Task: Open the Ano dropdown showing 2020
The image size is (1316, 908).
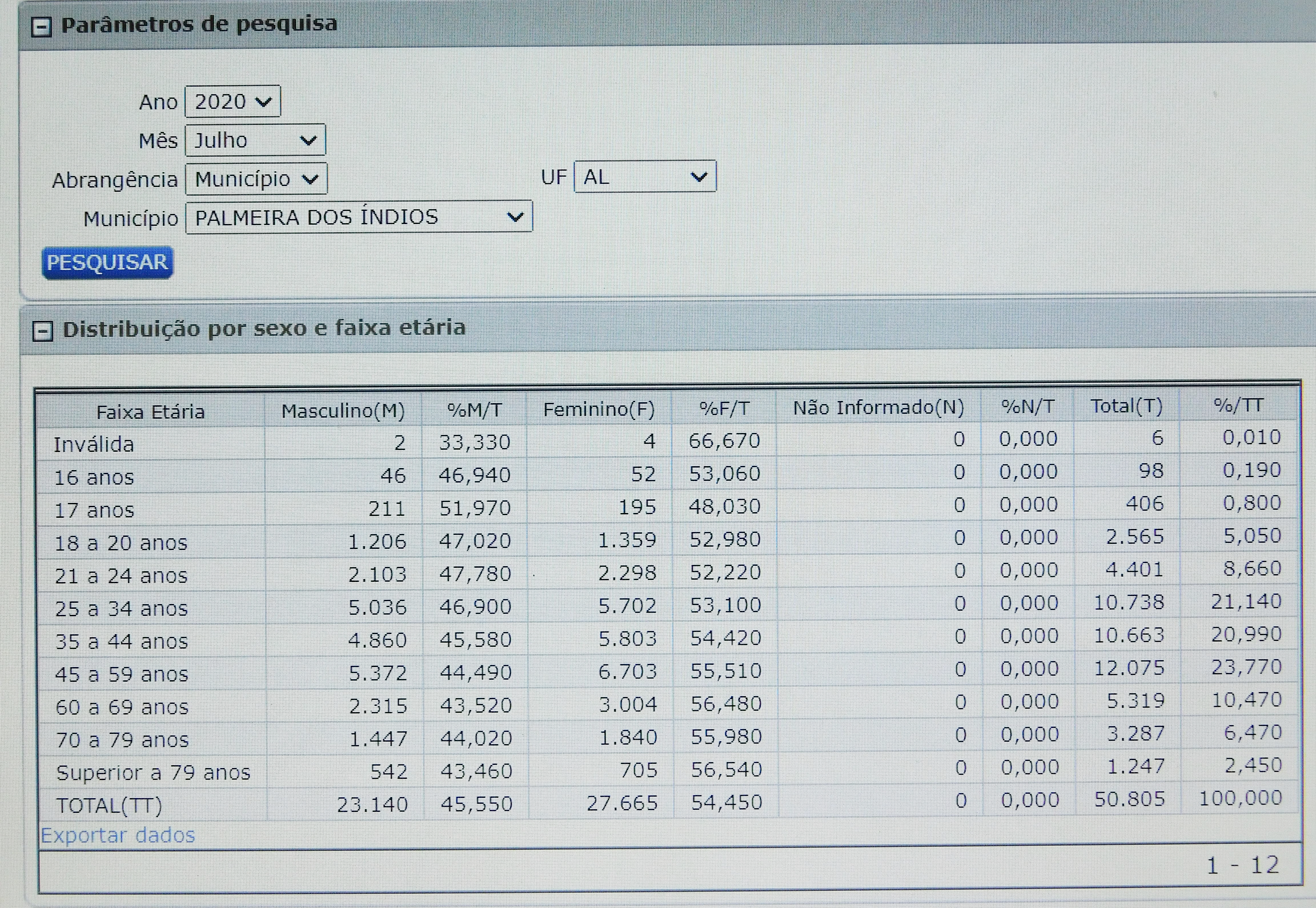Action: pyautogui.click(x=233, y=102)
